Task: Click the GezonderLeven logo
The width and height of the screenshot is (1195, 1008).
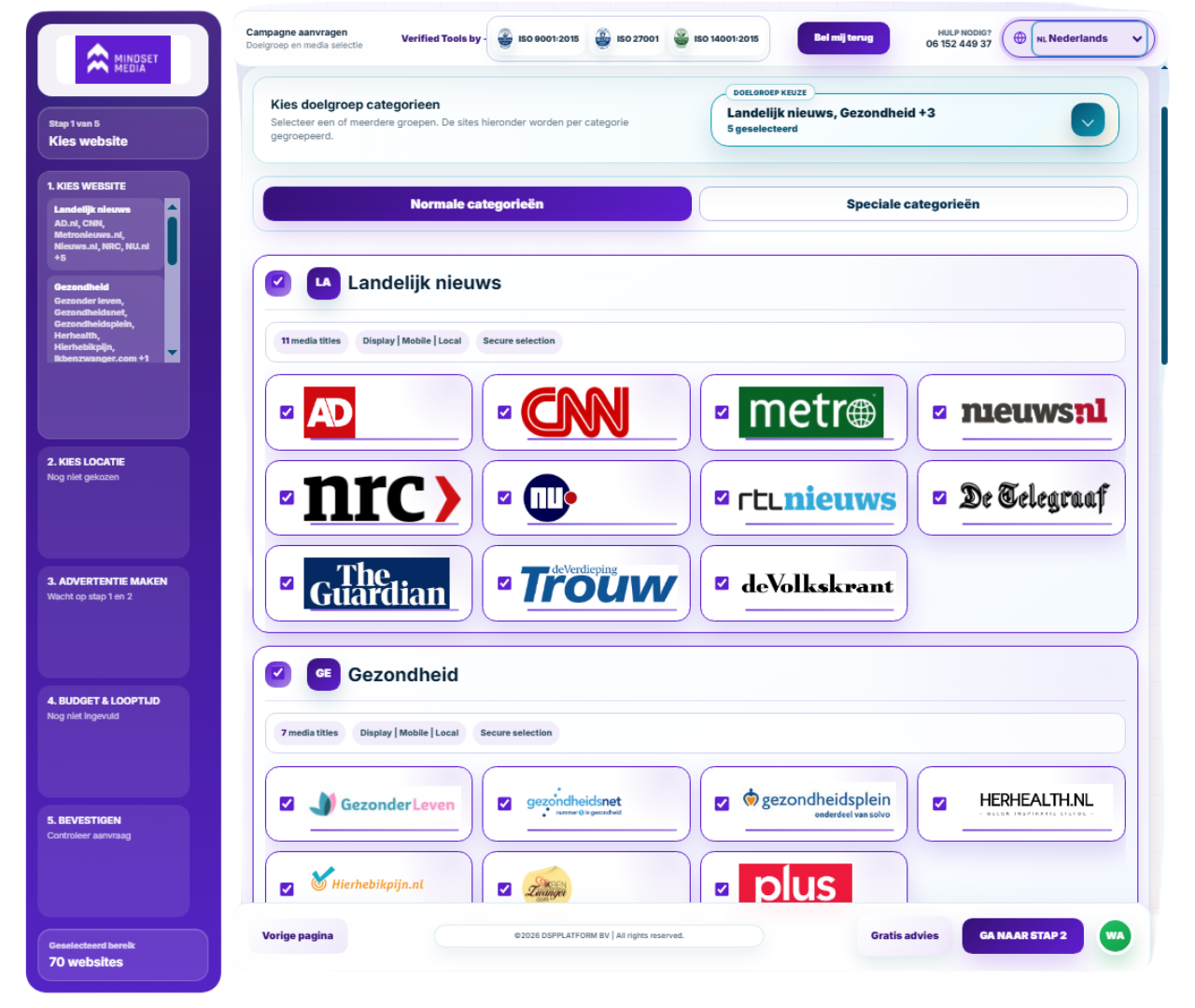Action: [382, 804]
